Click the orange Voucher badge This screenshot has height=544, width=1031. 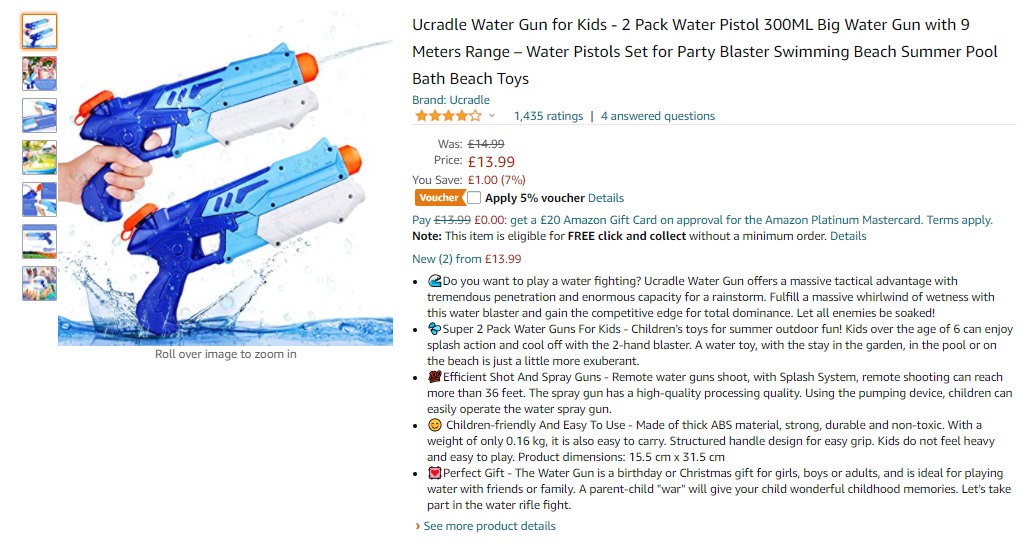(439, 198)
